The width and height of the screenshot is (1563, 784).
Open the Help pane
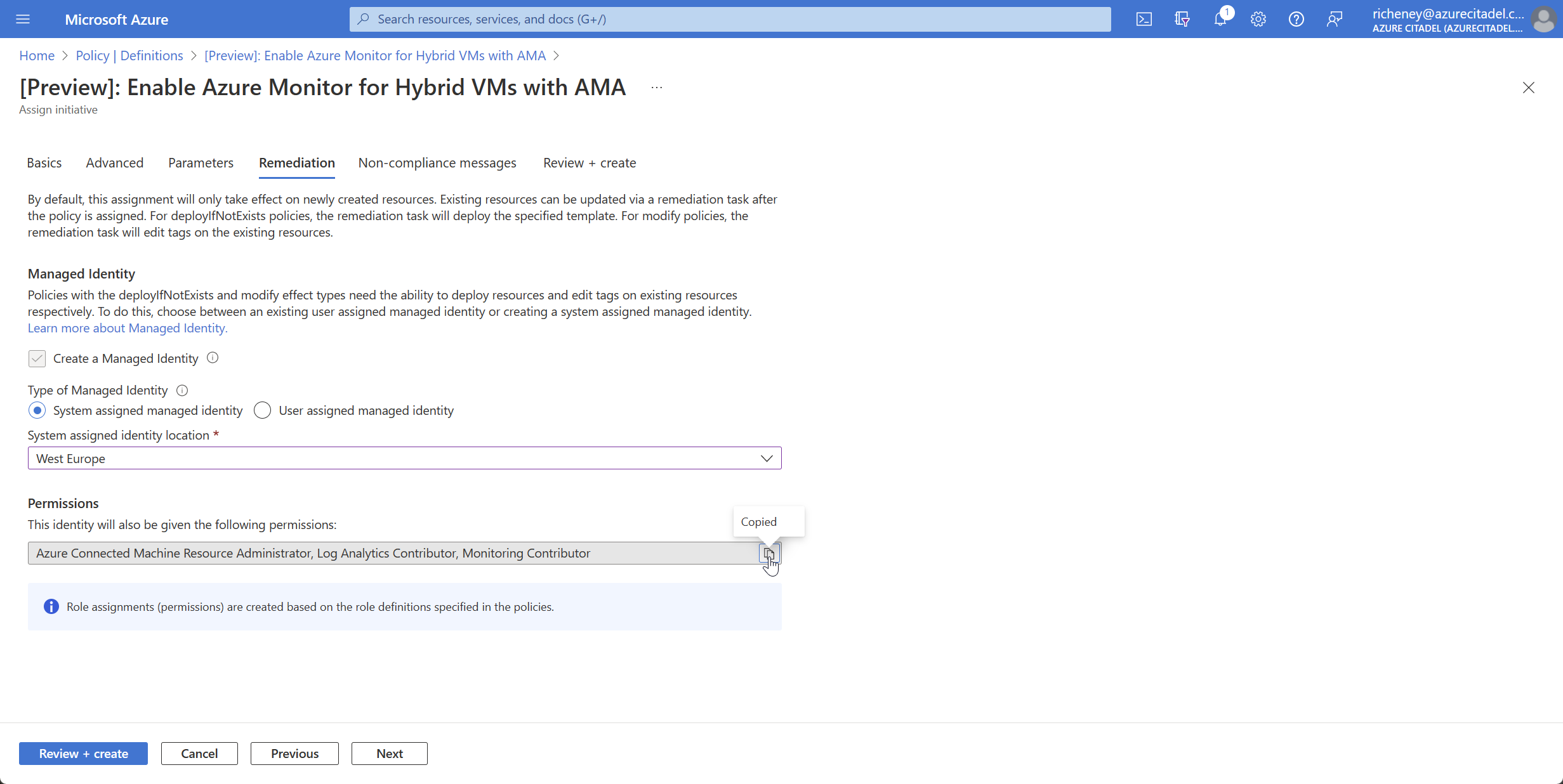pyautogui.click(x=1296, y=19)
